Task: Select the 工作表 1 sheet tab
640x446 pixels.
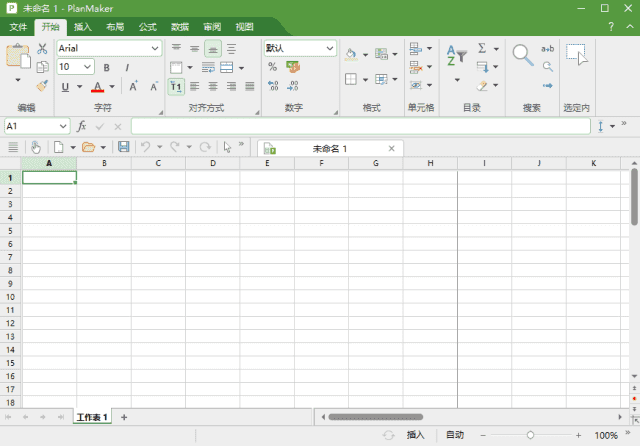Action: tap(92, 417)
